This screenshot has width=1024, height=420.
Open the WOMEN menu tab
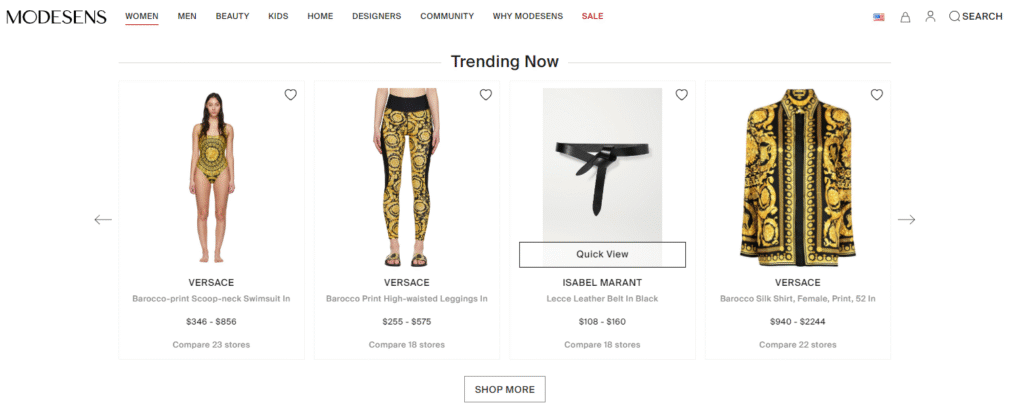[142, 16]
